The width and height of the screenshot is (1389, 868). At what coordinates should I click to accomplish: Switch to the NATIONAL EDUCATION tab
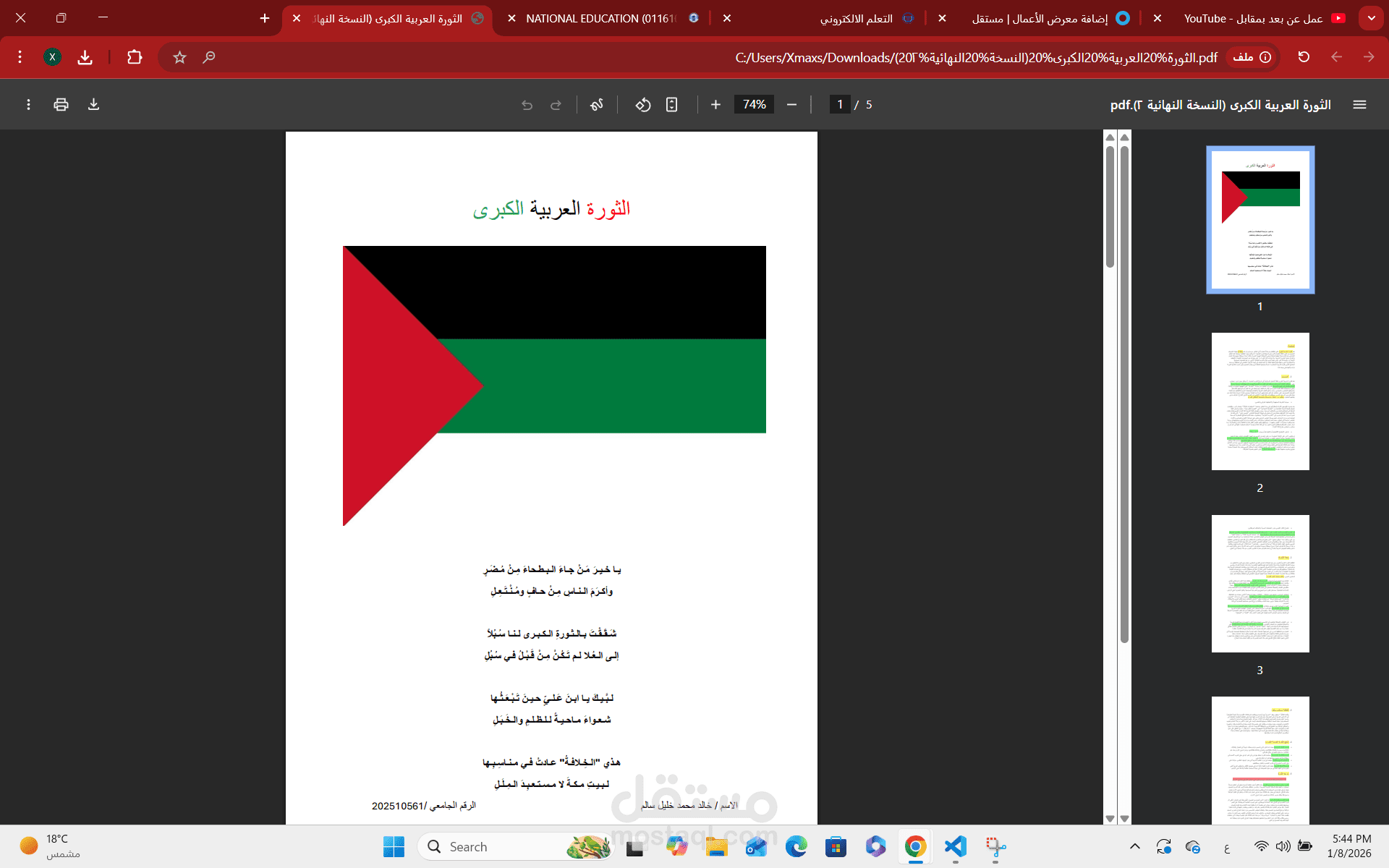pyautogui.click(x=600, y=18)
